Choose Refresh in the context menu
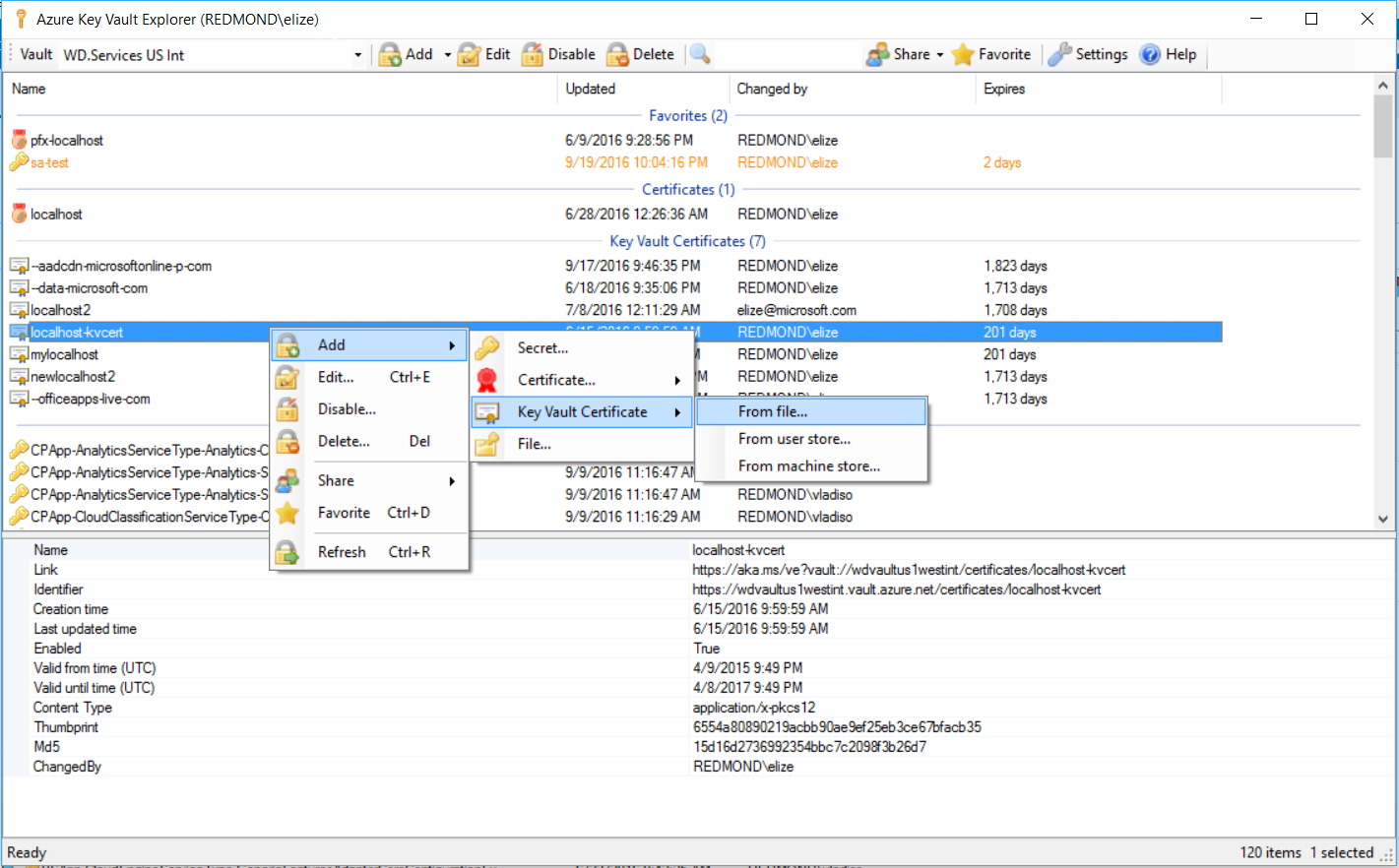1399x868 pixels. coord(369,552)
